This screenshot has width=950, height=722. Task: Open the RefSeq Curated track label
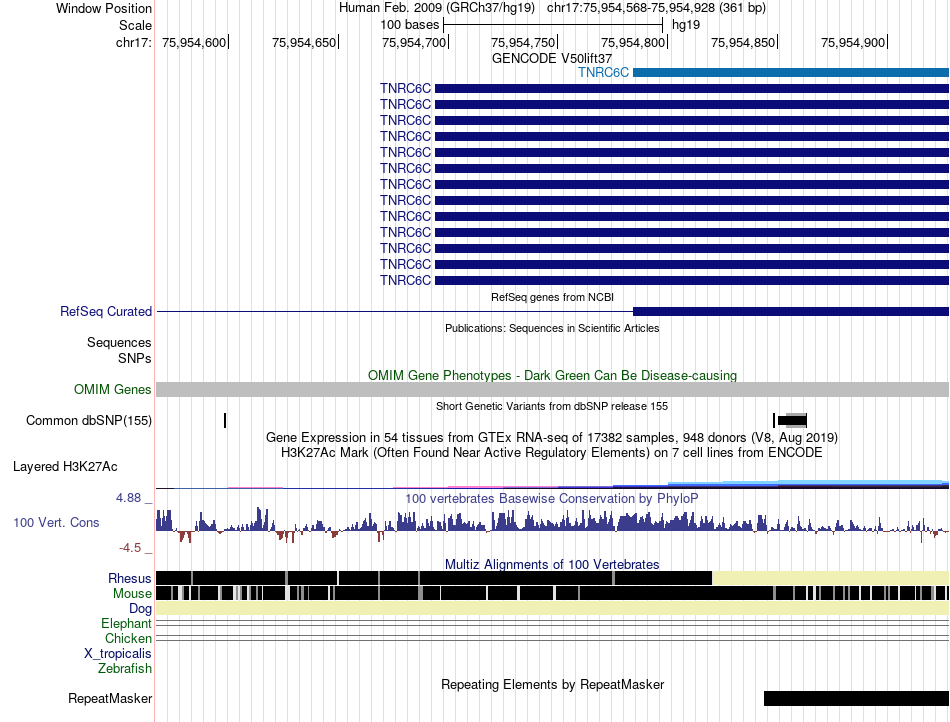click(106, 311)
